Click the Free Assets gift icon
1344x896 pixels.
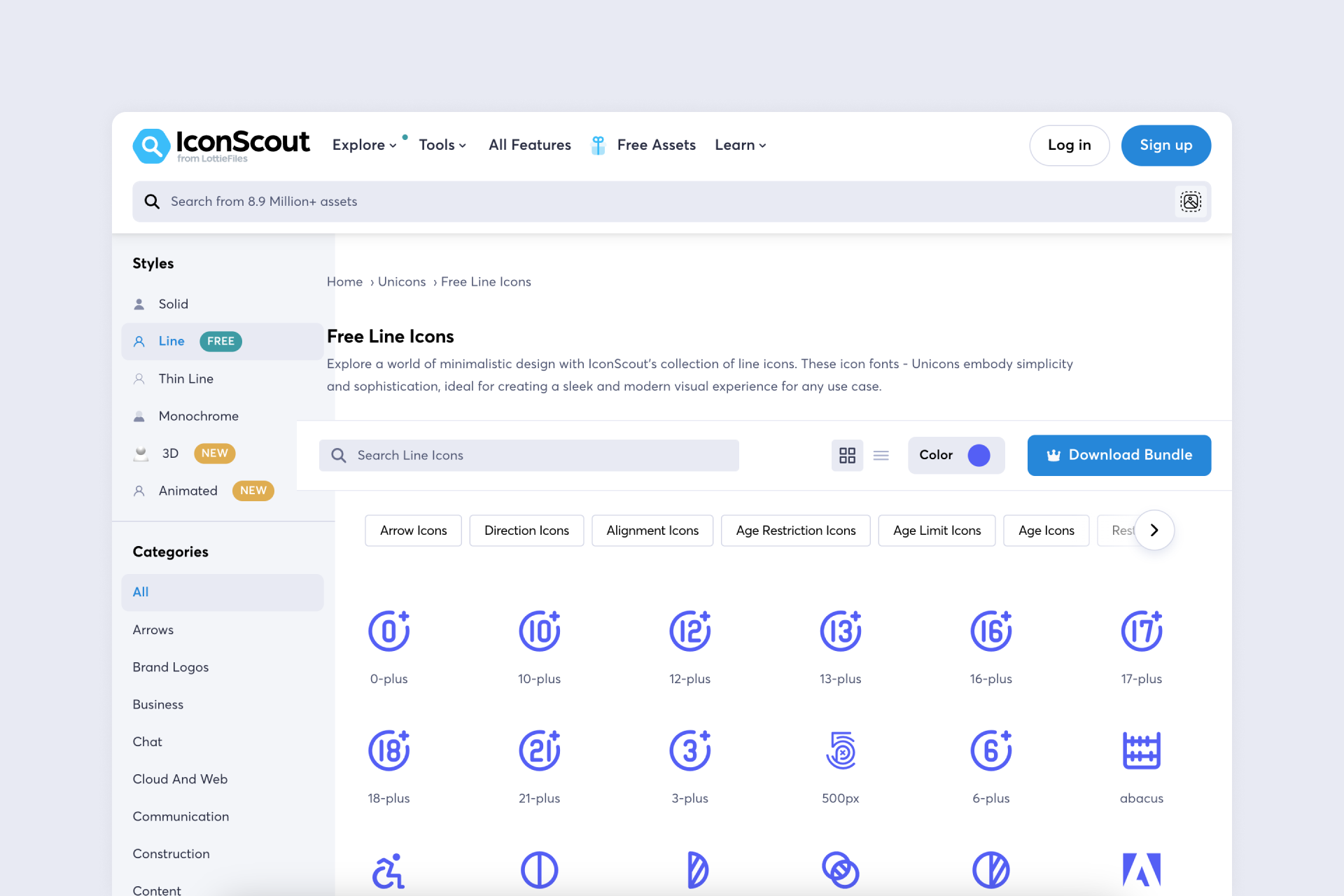tap(598, 145)
